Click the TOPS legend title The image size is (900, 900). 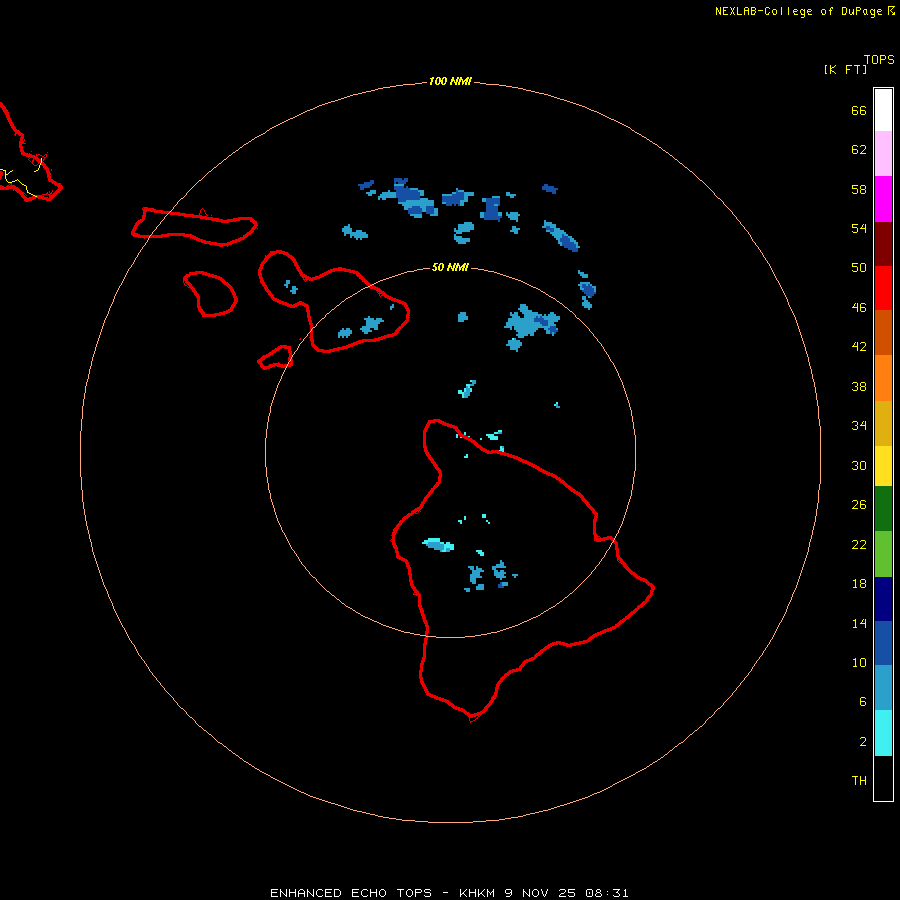click(x=879, y=60)
